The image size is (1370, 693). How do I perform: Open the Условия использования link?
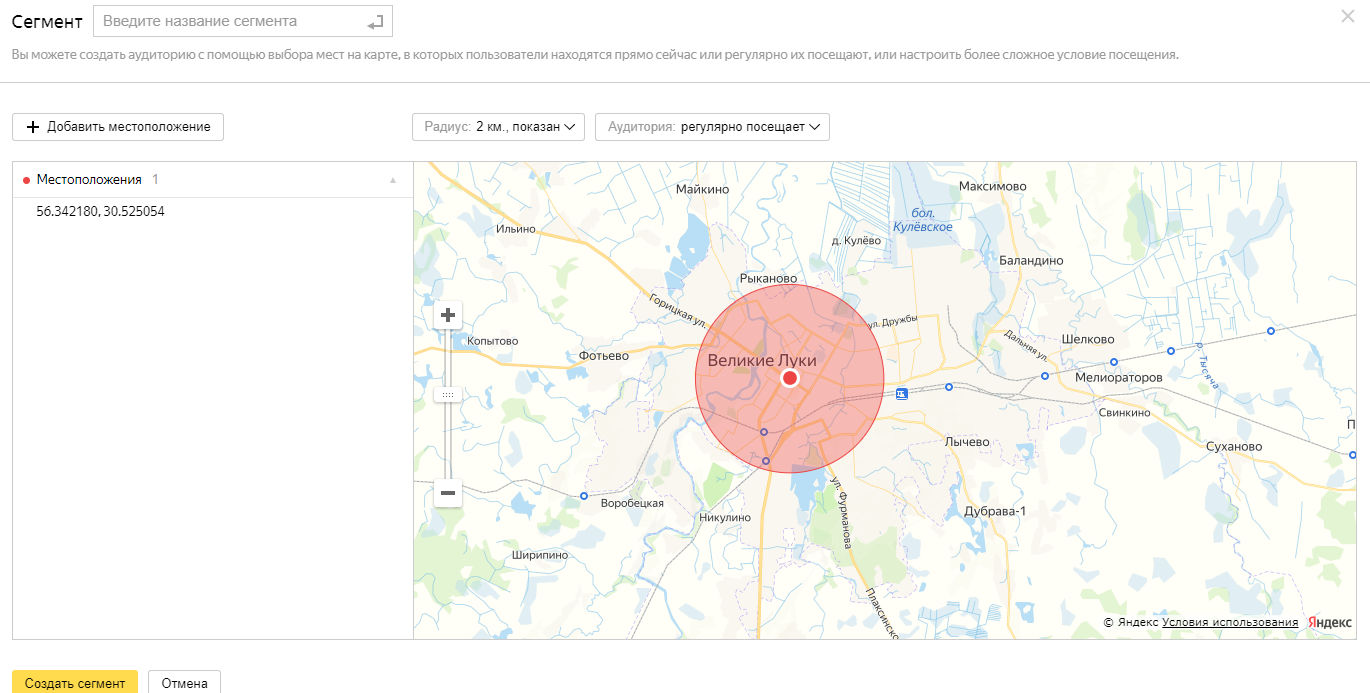pyautogui.click(x=1230, y=622)
